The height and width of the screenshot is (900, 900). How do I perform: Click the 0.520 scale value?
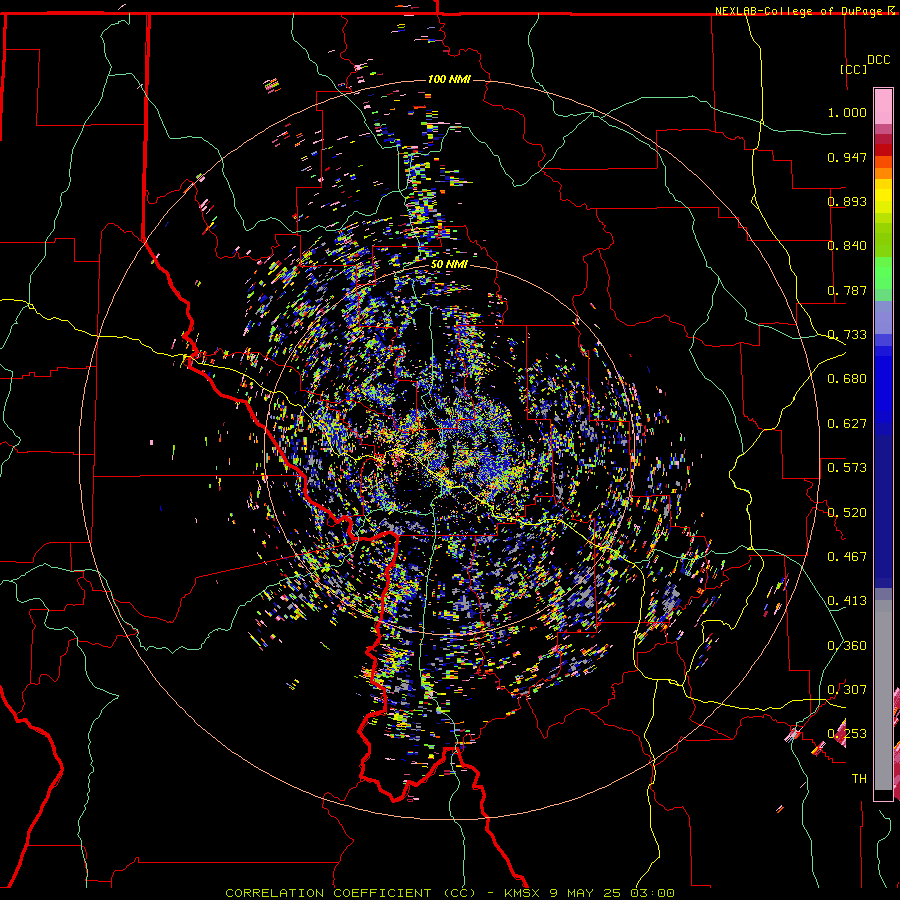[x=847, y=513]
